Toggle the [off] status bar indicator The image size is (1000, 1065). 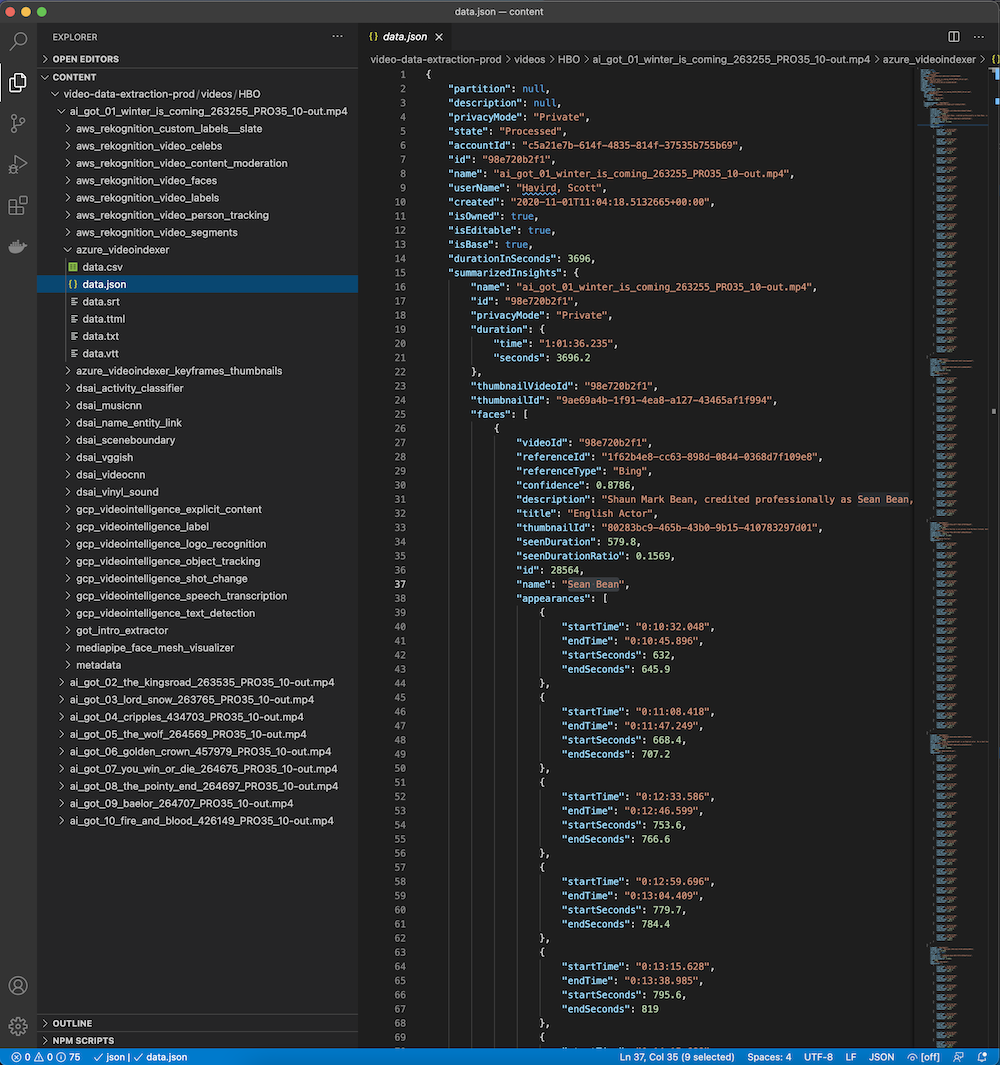point(924,1057)
